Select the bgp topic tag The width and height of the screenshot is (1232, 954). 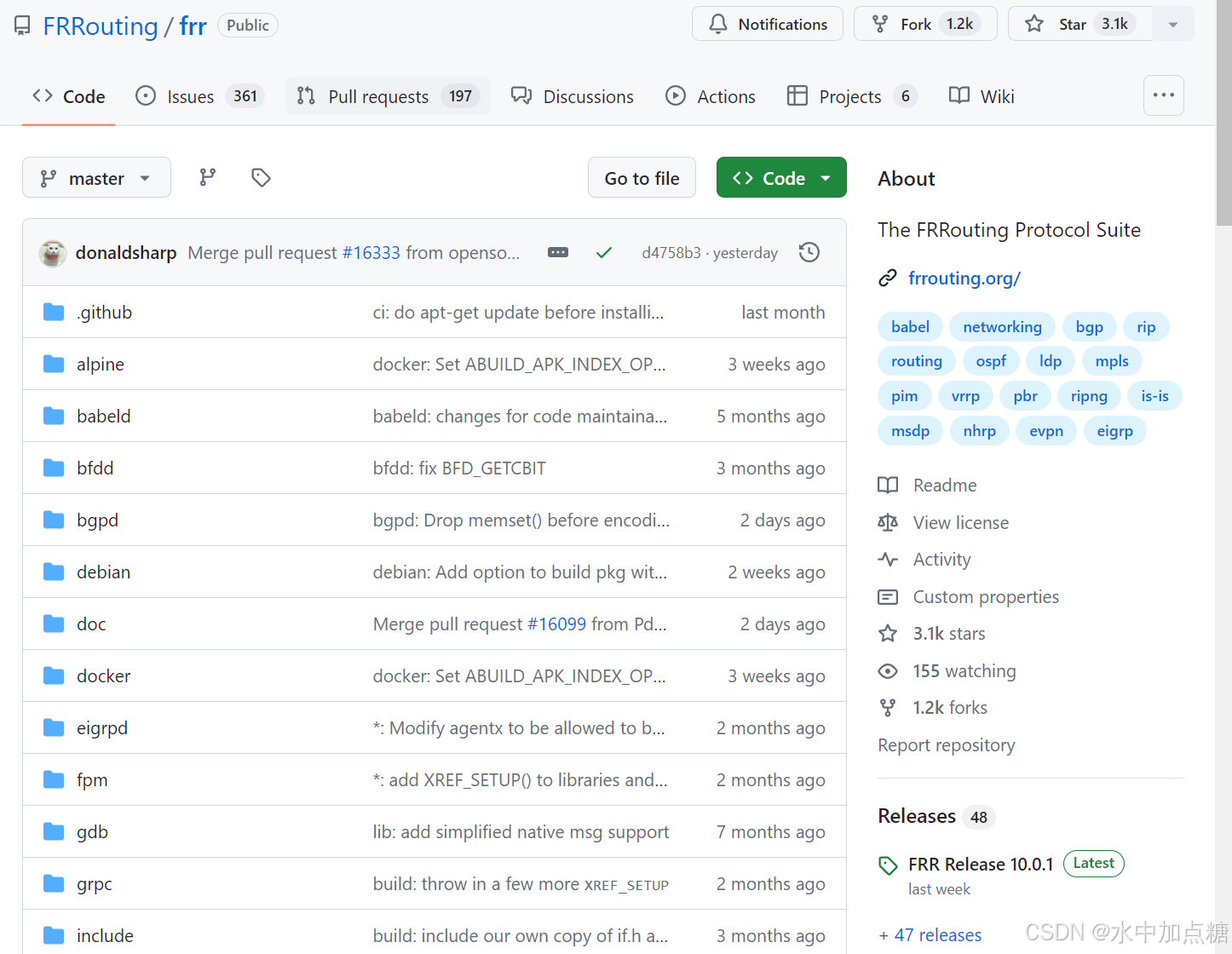coord(1089,326)
